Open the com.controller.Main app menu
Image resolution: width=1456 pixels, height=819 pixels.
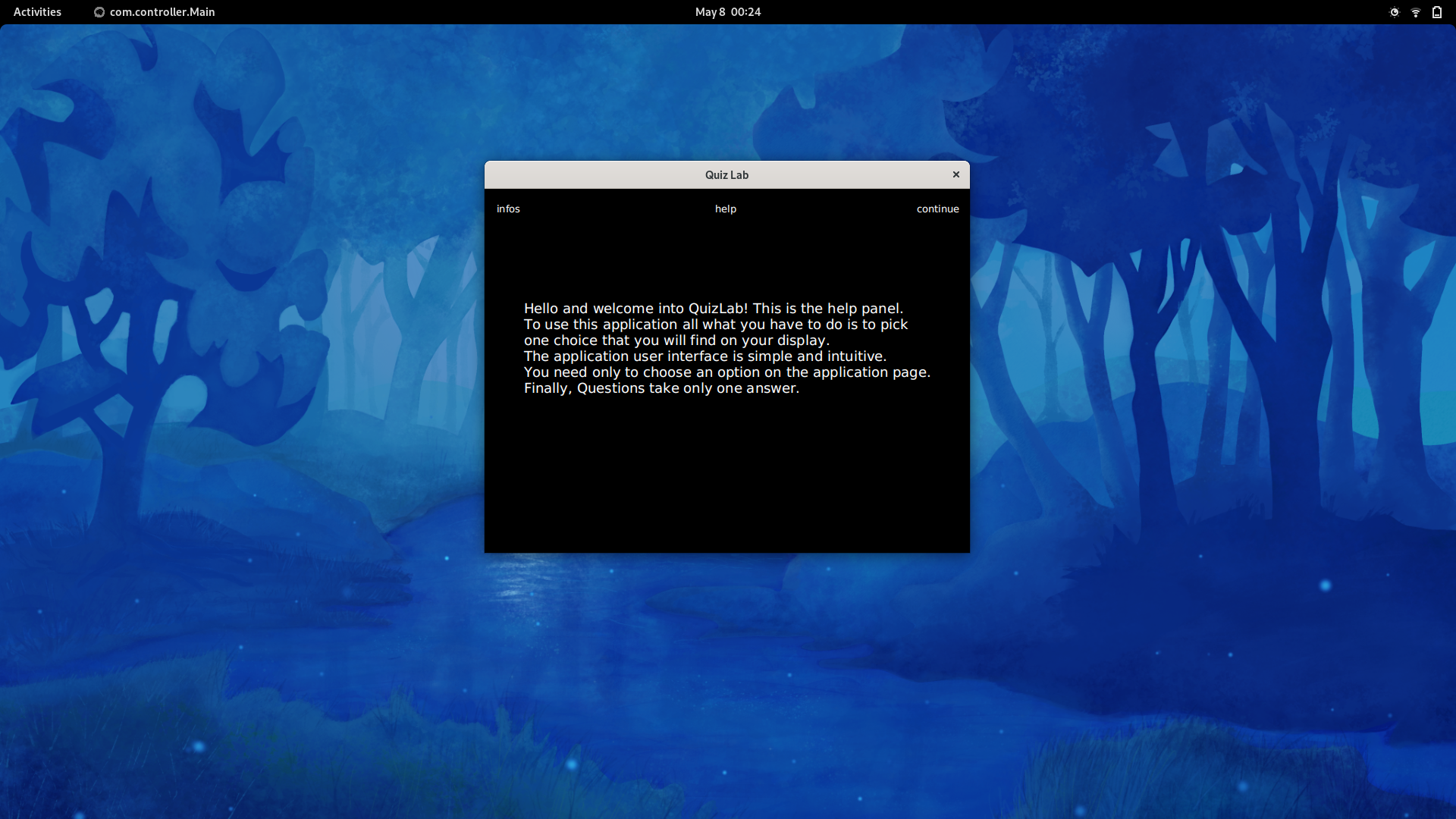click(x=162, y=12)
